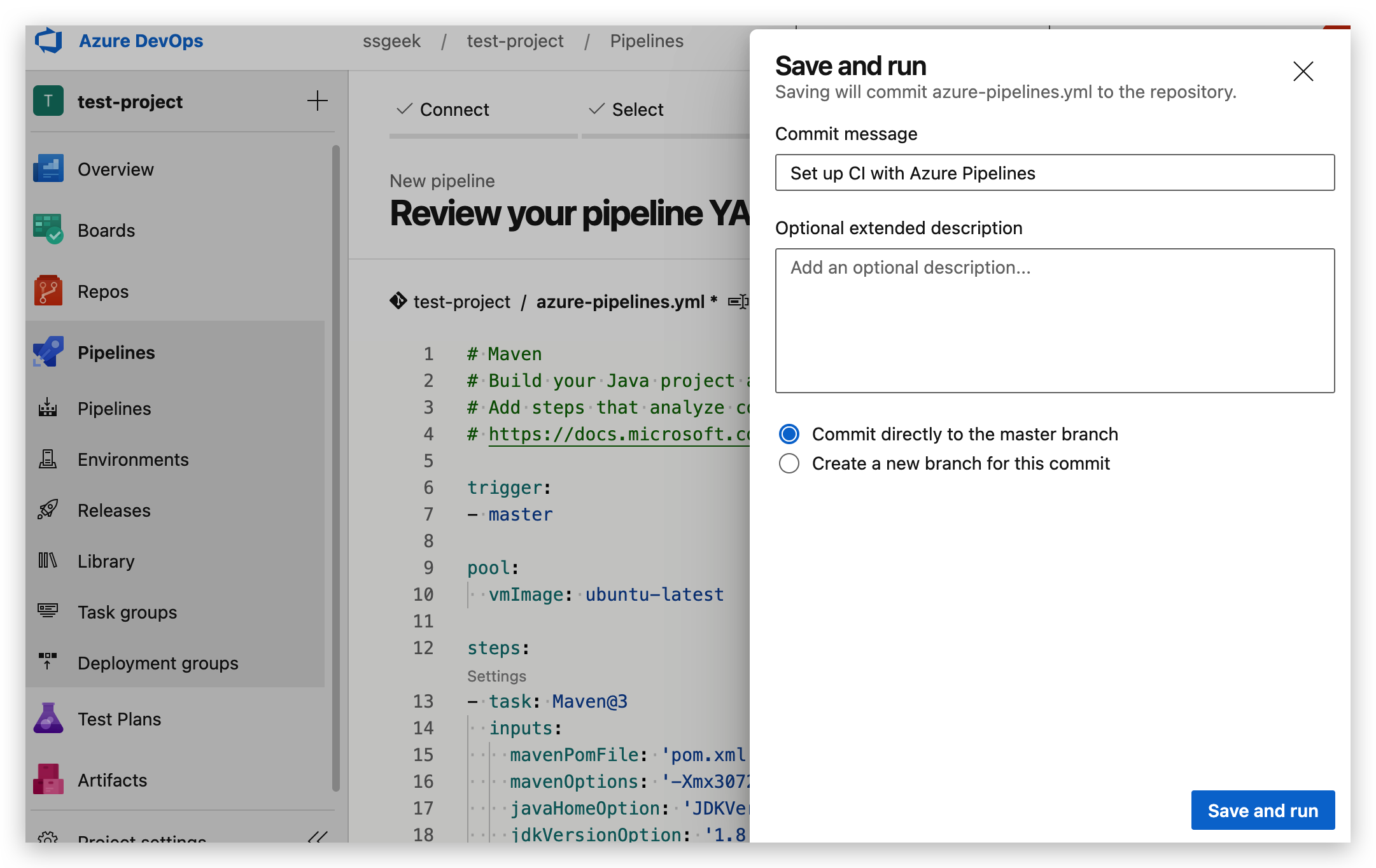Go to ssgeek breadcrumb
1376x868 pixels.
click(391, 41)
